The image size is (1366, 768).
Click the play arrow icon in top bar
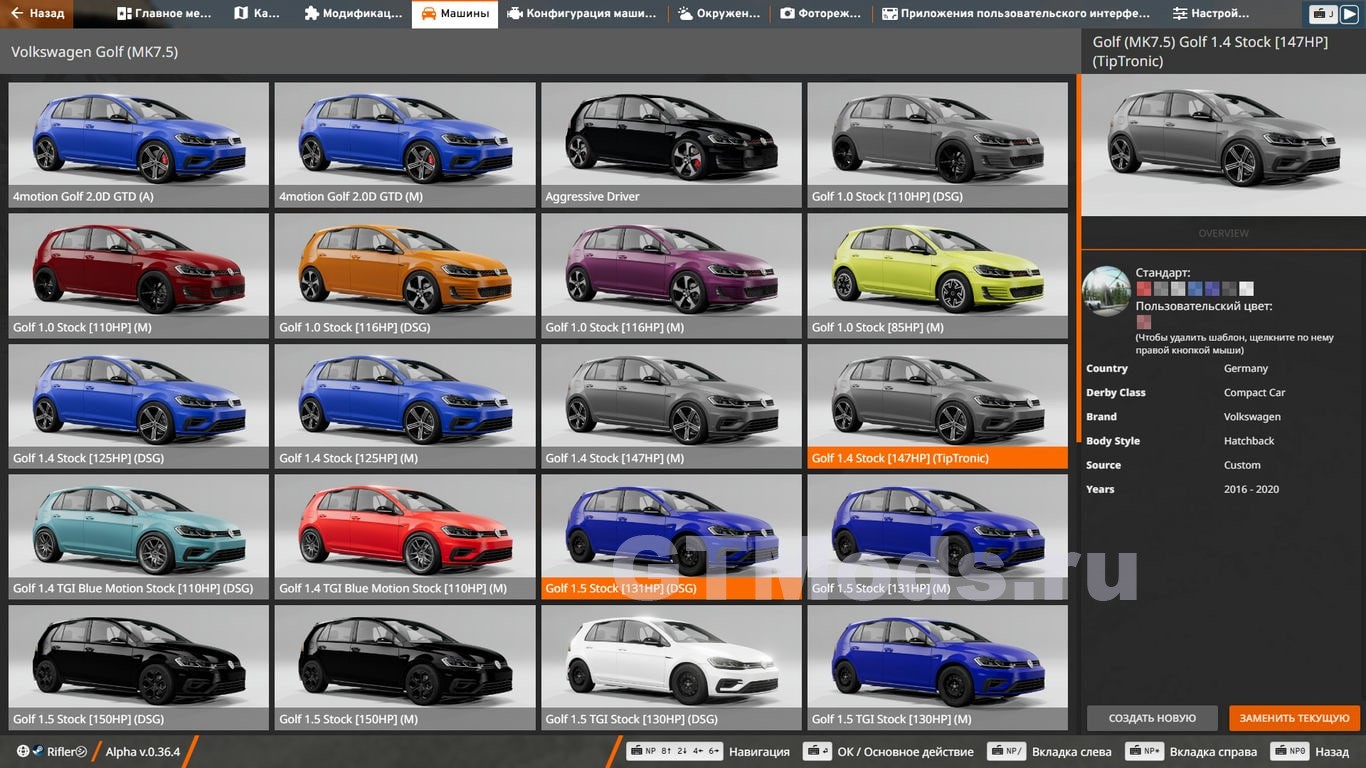[1349, 14]
